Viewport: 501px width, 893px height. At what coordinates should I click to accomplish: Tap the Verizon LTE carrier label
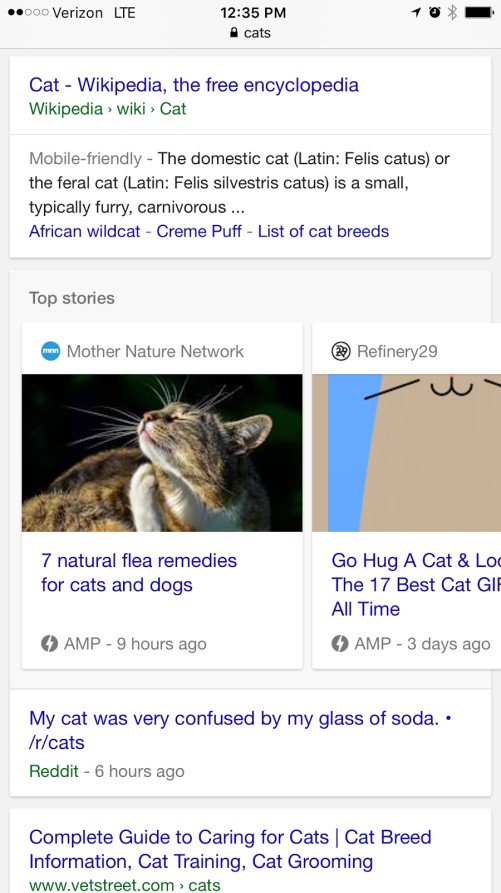tap(94, 12)
